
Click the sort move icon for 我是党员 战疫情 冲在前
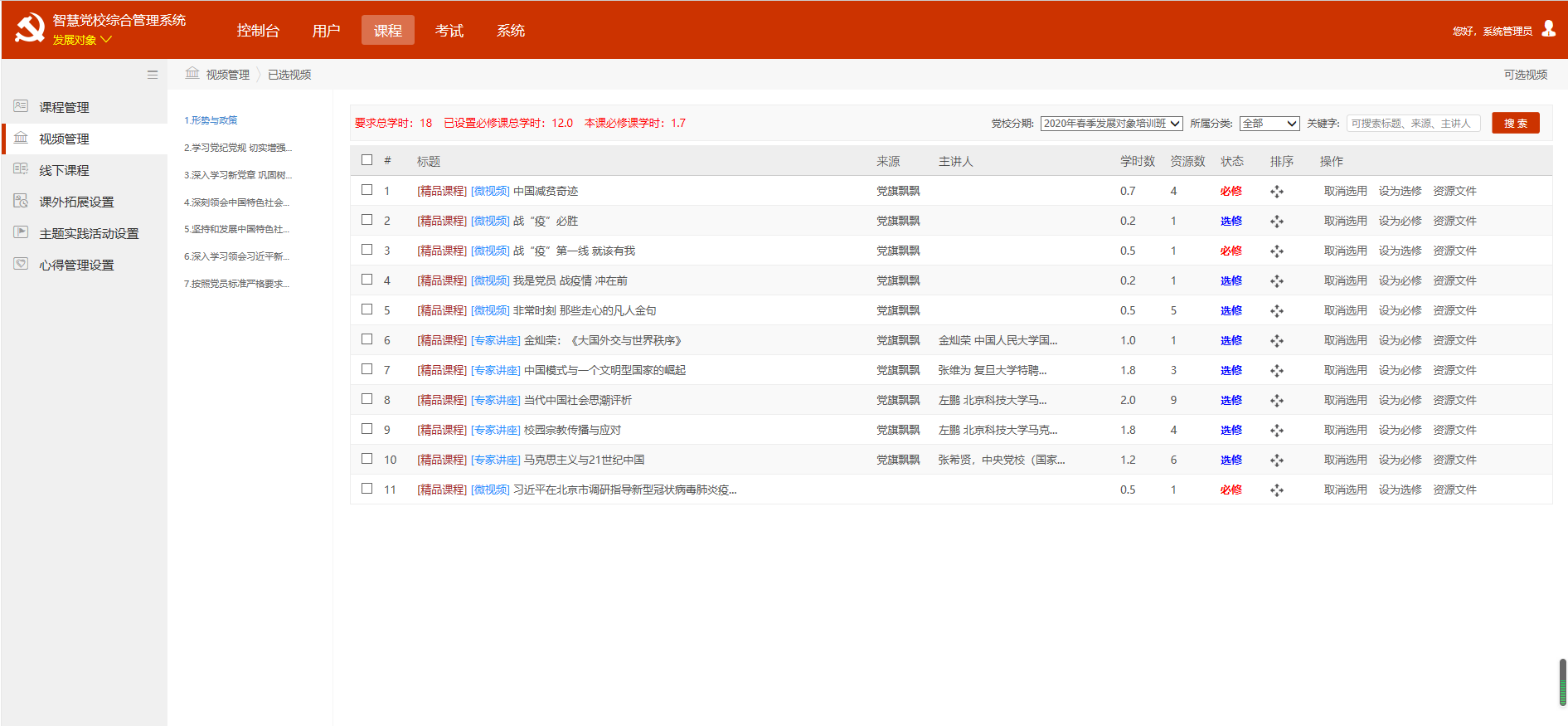[1277, 281]
